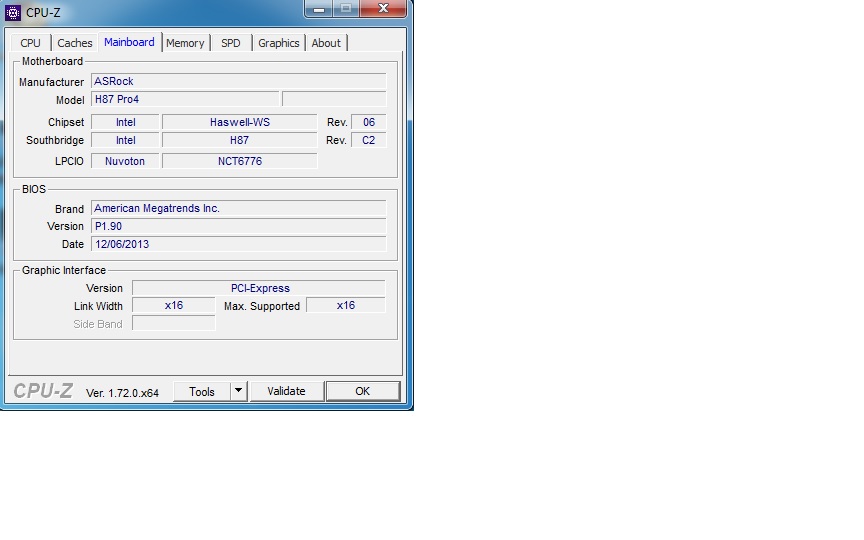
Task: Click the BIOS version P1.90
Action: tap(239, 226)
